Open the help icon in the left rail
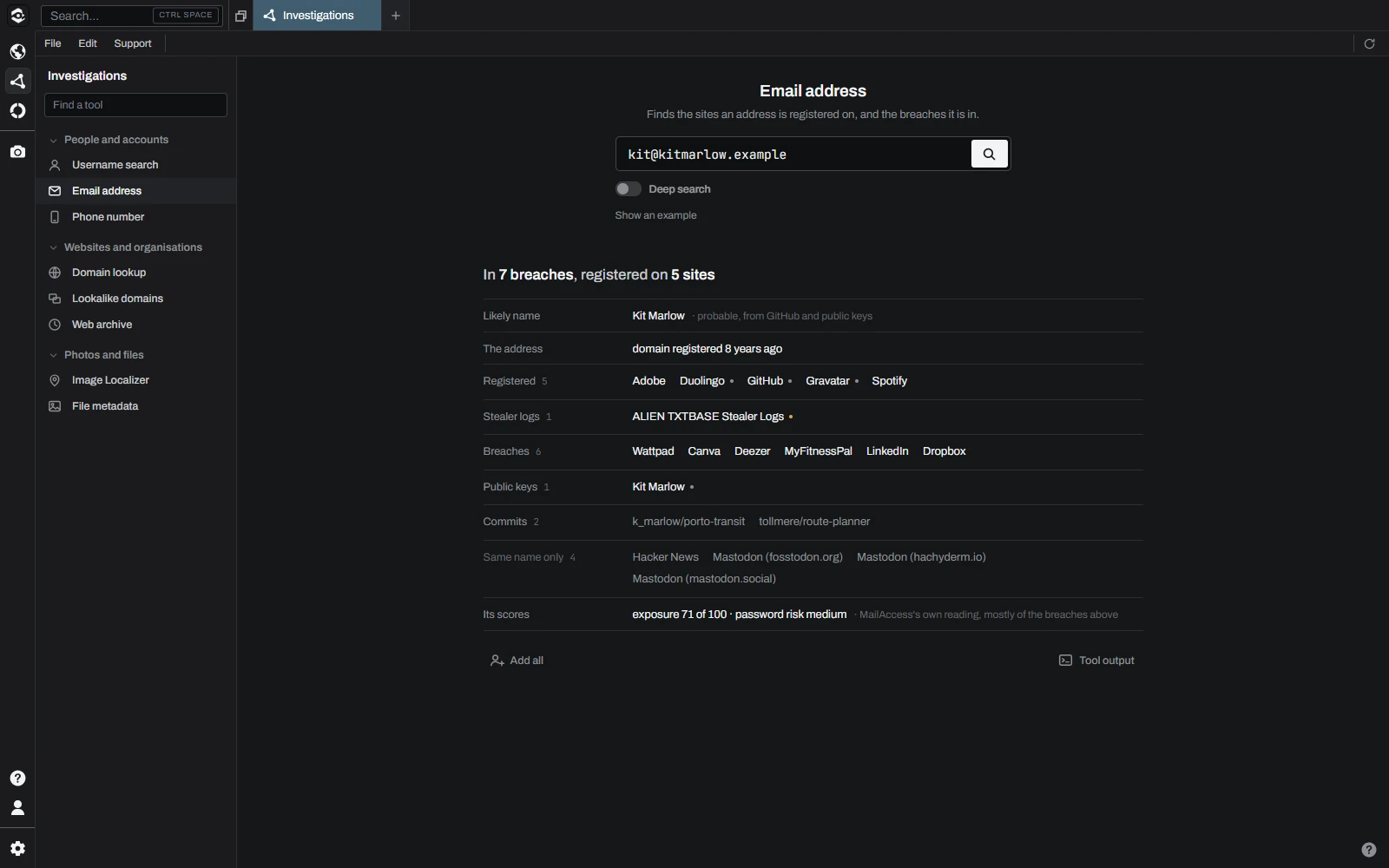Screen dimensions: 1389x868 coord(17,778)
